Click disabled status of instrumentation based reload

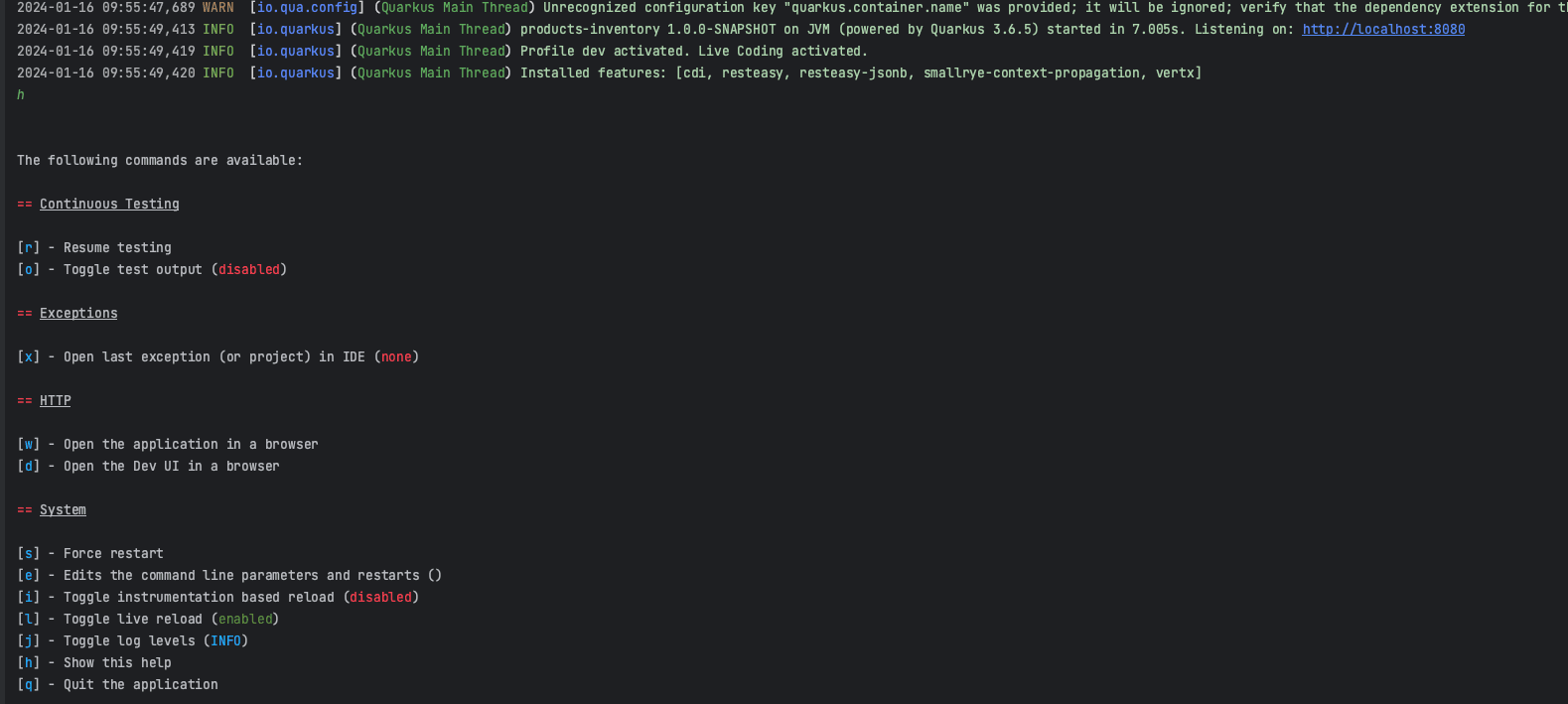point(380,597)
